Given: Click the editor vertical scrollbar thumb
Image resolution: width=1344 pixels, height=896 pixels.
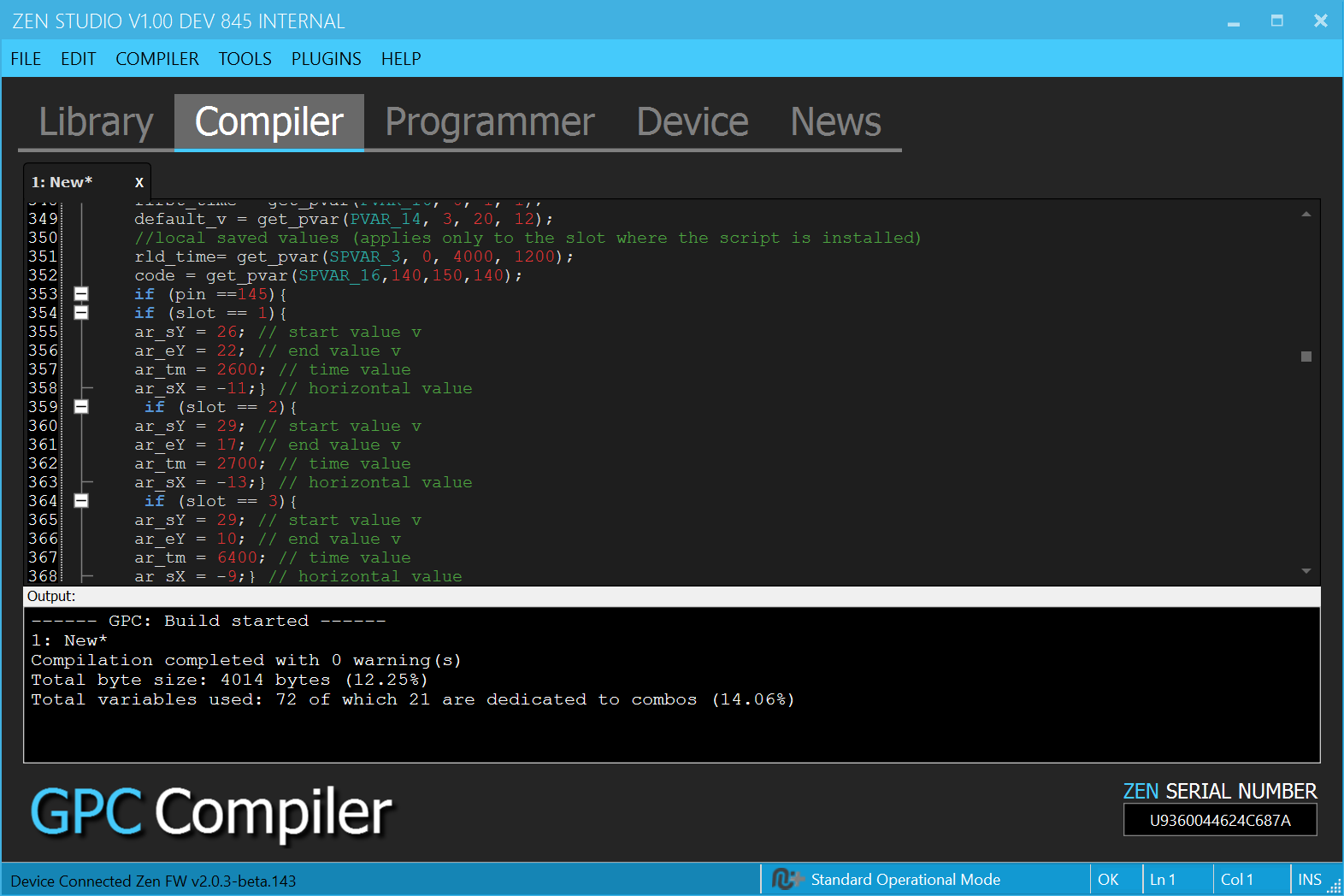Looking at the screenshot, I should pyautogui.click(x=1306, y=357).
